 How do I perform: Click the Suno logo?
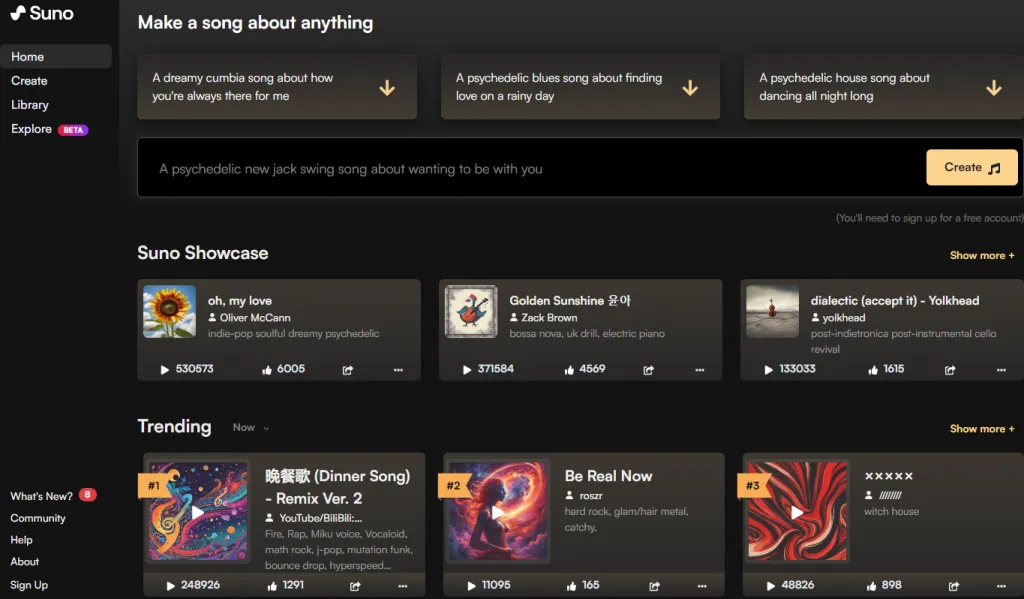[x=42, y=13]
